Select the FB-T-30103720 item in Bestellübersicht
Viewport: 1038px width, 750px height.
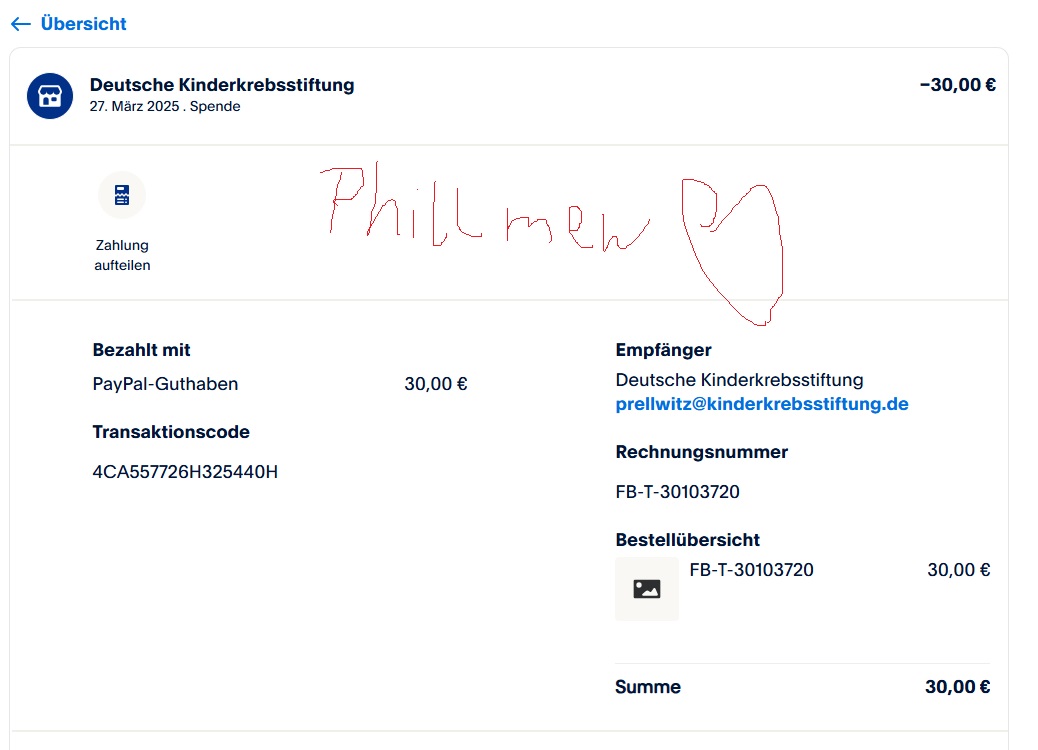(x=752, y=570)
